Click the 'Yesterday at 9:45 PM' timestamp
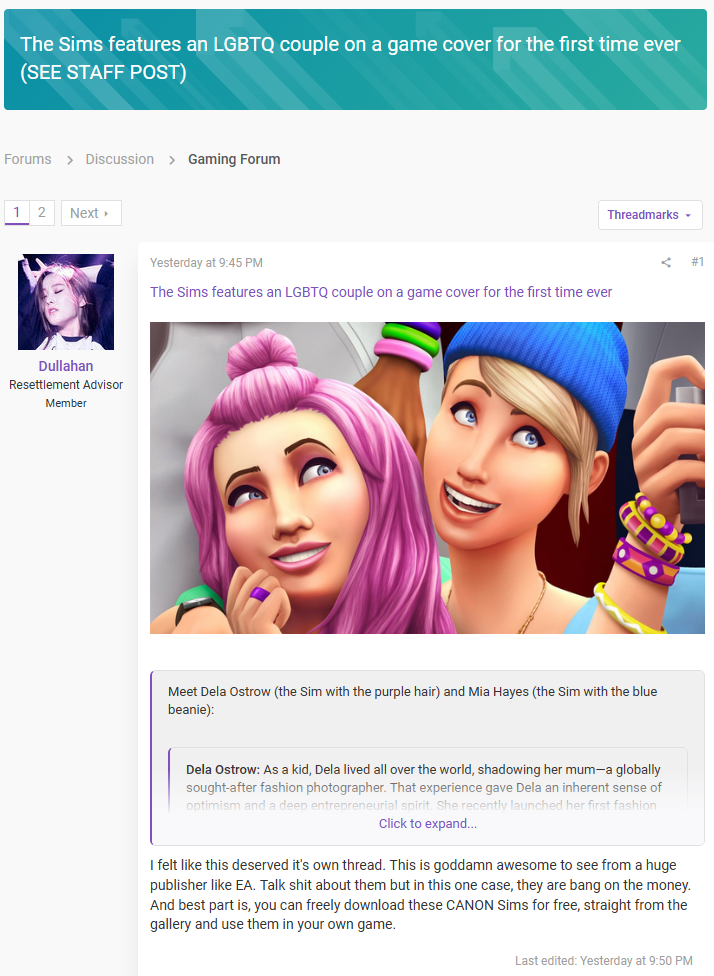The height and width of the screenshot is (976, 714). pyautogui.click(x=206, y=263)
